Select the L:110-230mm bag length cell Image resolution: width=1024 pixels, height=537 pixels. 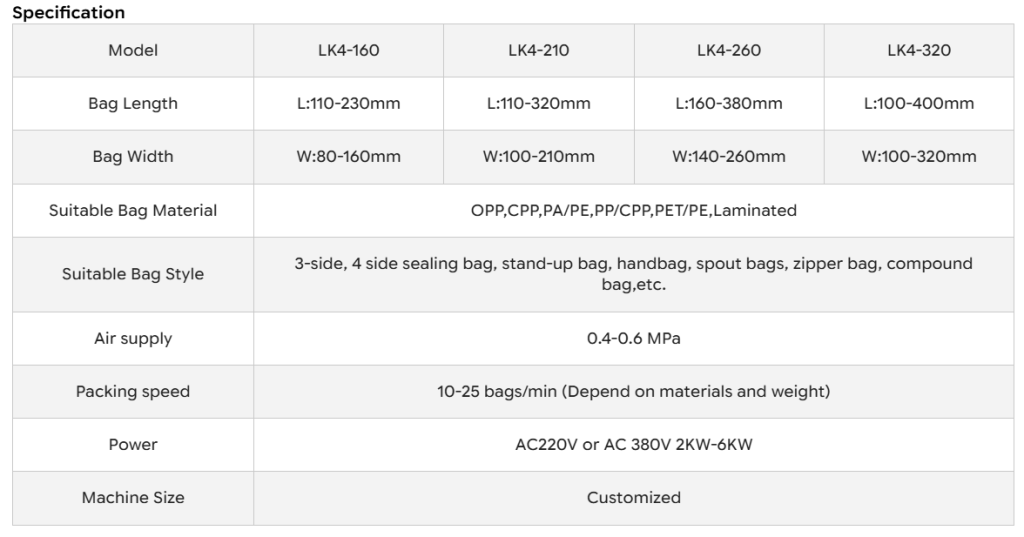pyautogui.click(x=349, y=103)
